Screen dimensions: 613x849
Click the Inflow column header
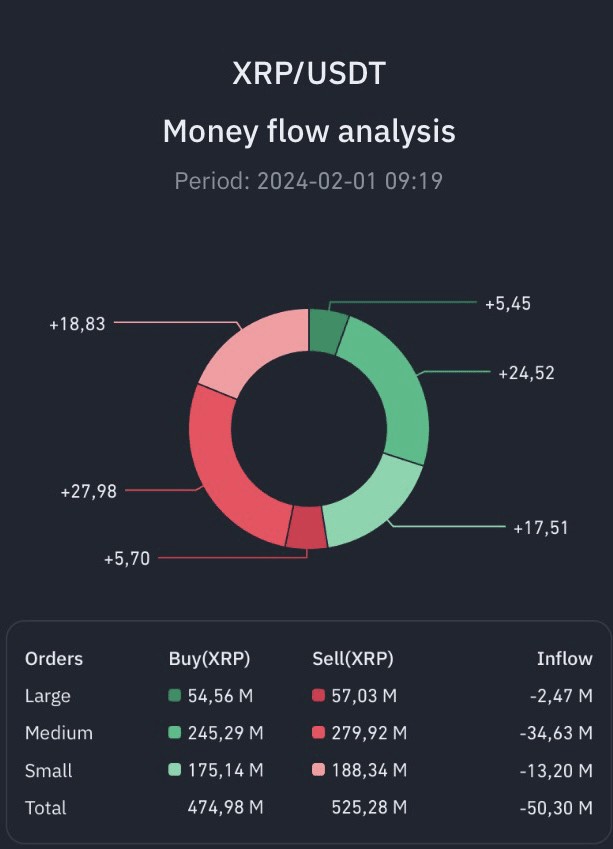click(564, 659)
